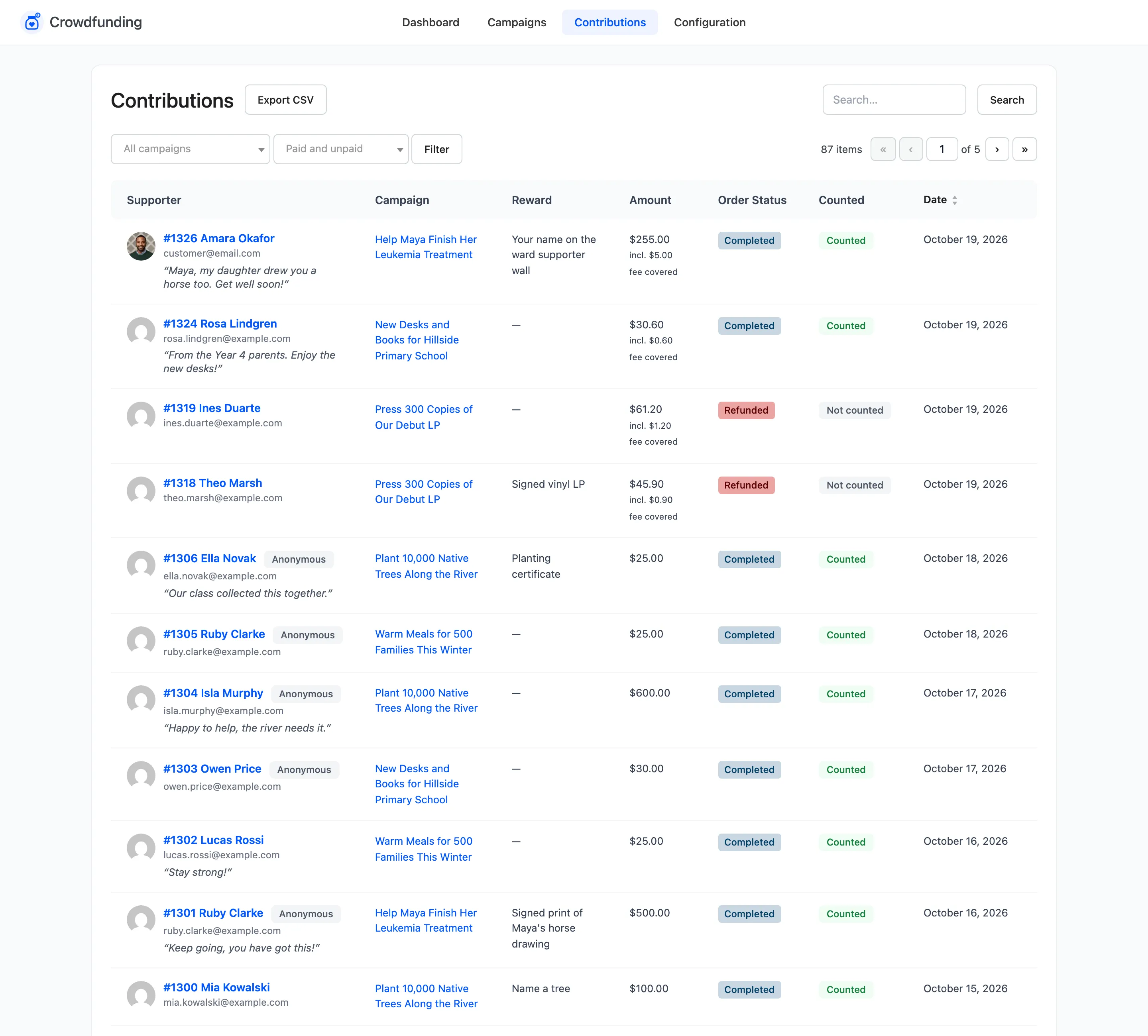The height and width of the screenshot is (1036, 1148).
Task: Open the Paid and unpaid dropdown
Action: [340, 149]
